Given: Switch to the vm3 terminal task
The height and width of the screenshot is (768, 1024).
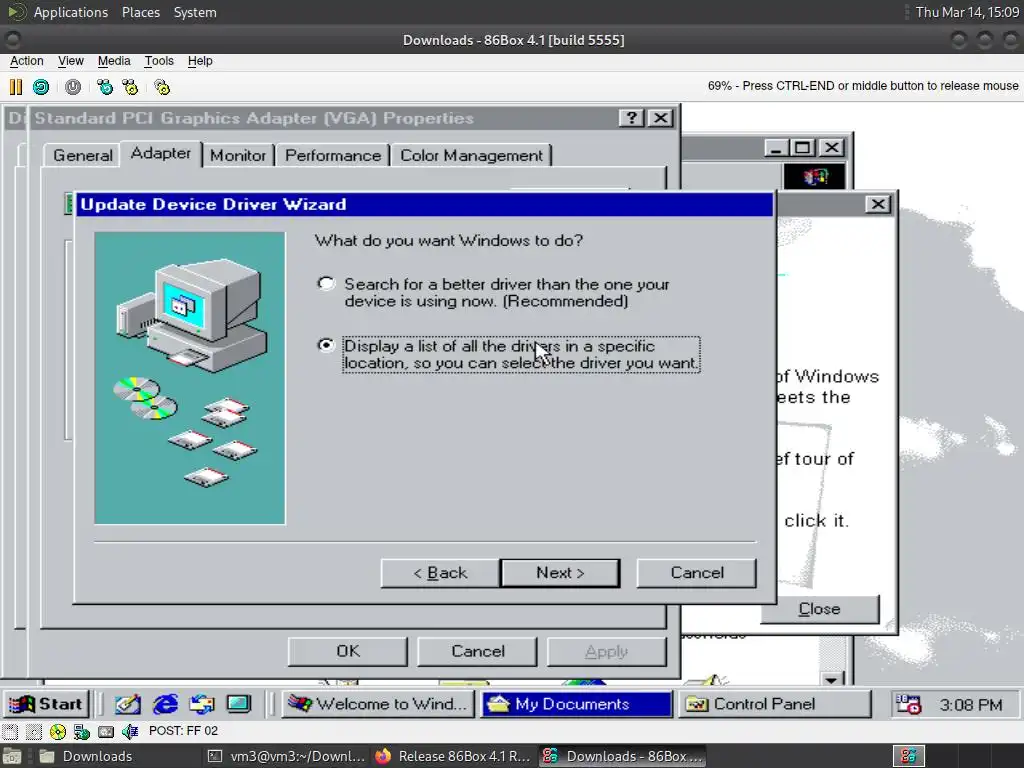Looking at the screenshot, I should pyautogui.click(x=286, y=756).
